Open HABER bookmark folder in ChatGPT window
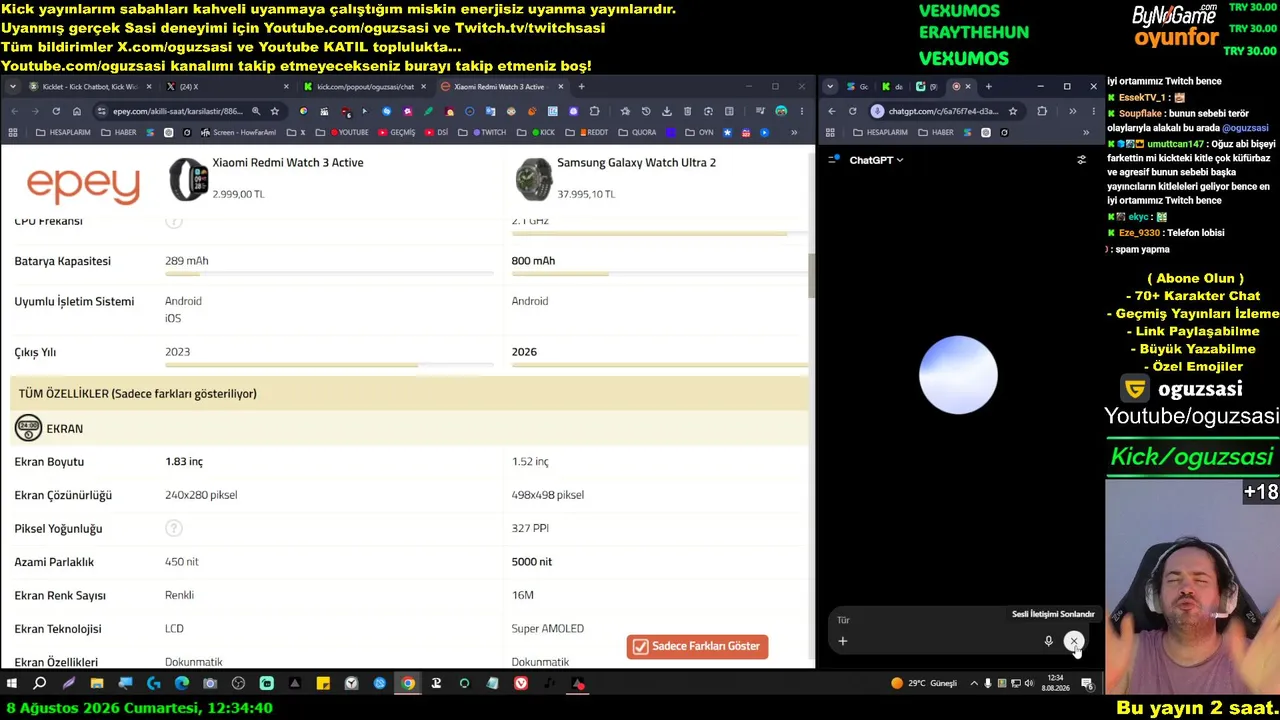 (x=937, y=132)
